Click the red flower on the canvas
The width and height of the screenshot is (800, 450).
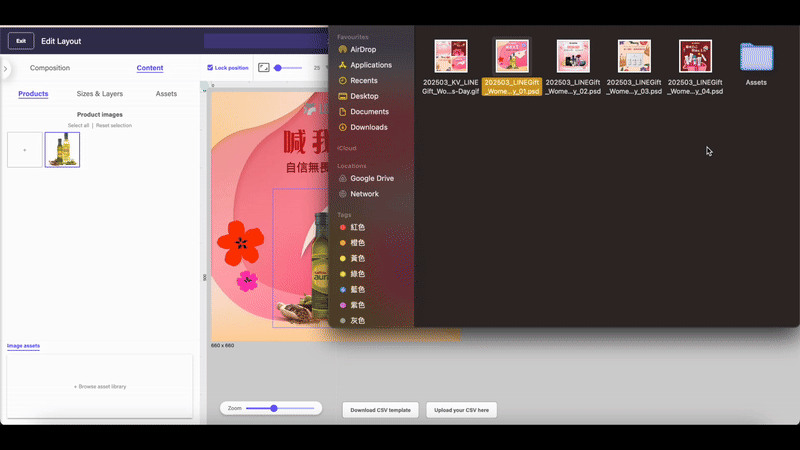240,243
